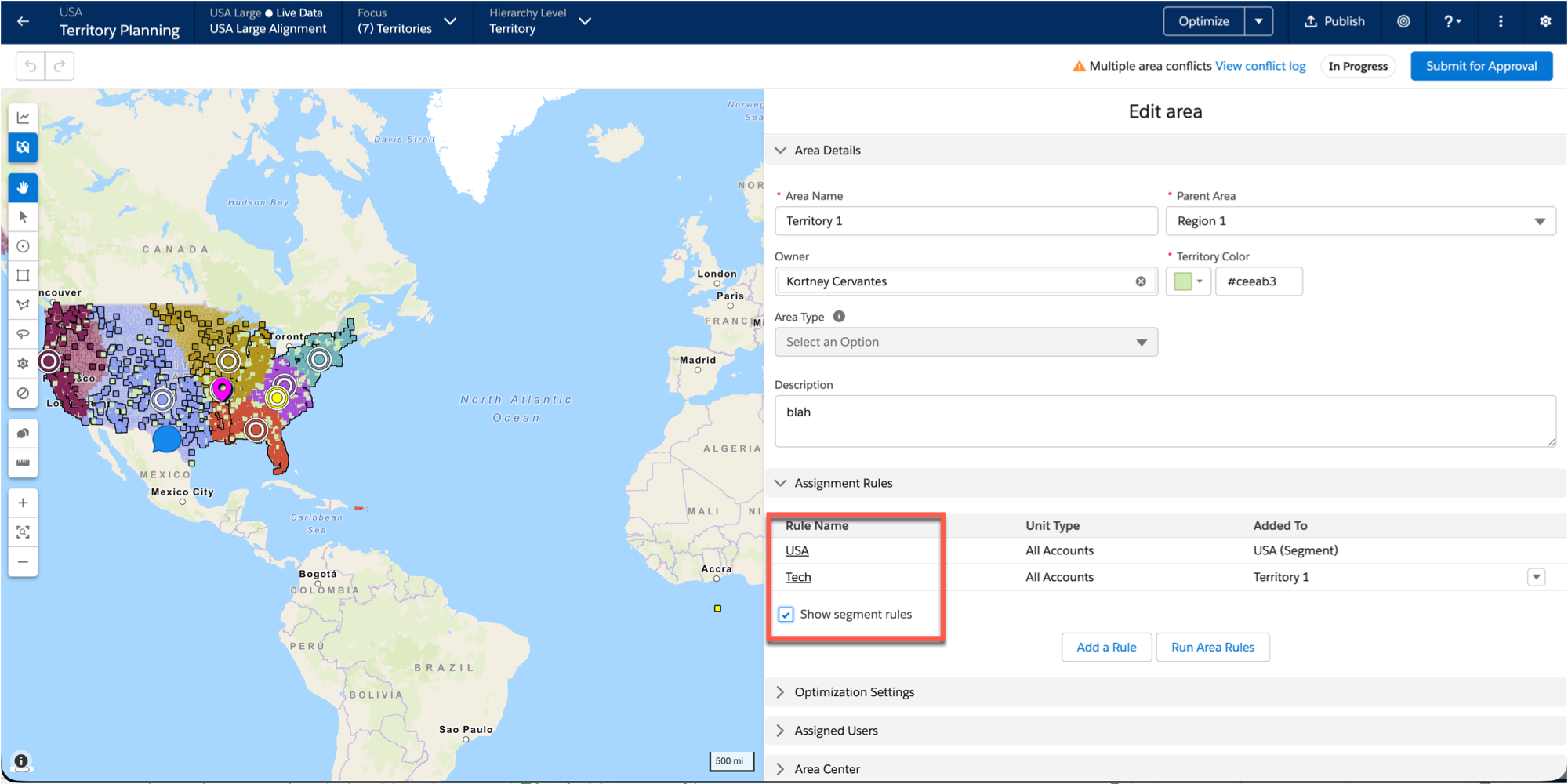Select the ruler measure tool

tap(23, 463)
